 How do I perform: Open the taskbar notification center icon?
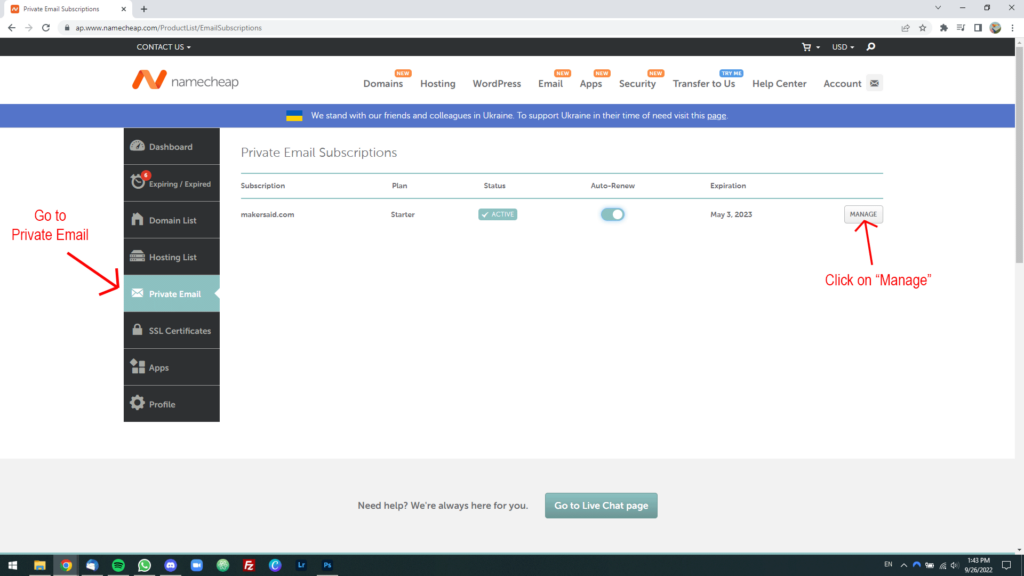tap(1006, 565)
